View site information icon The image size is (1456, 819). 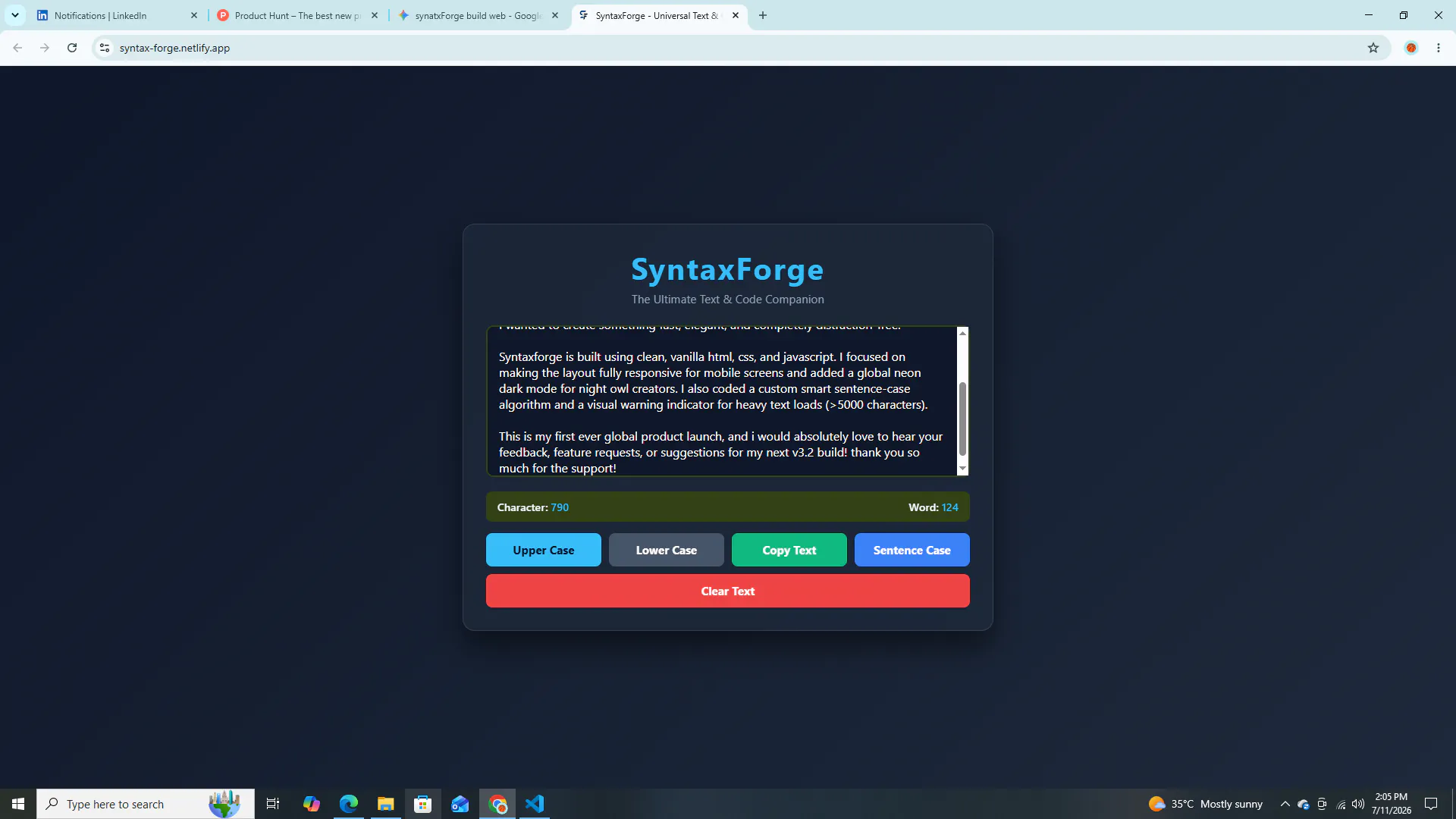pos(105,48)
